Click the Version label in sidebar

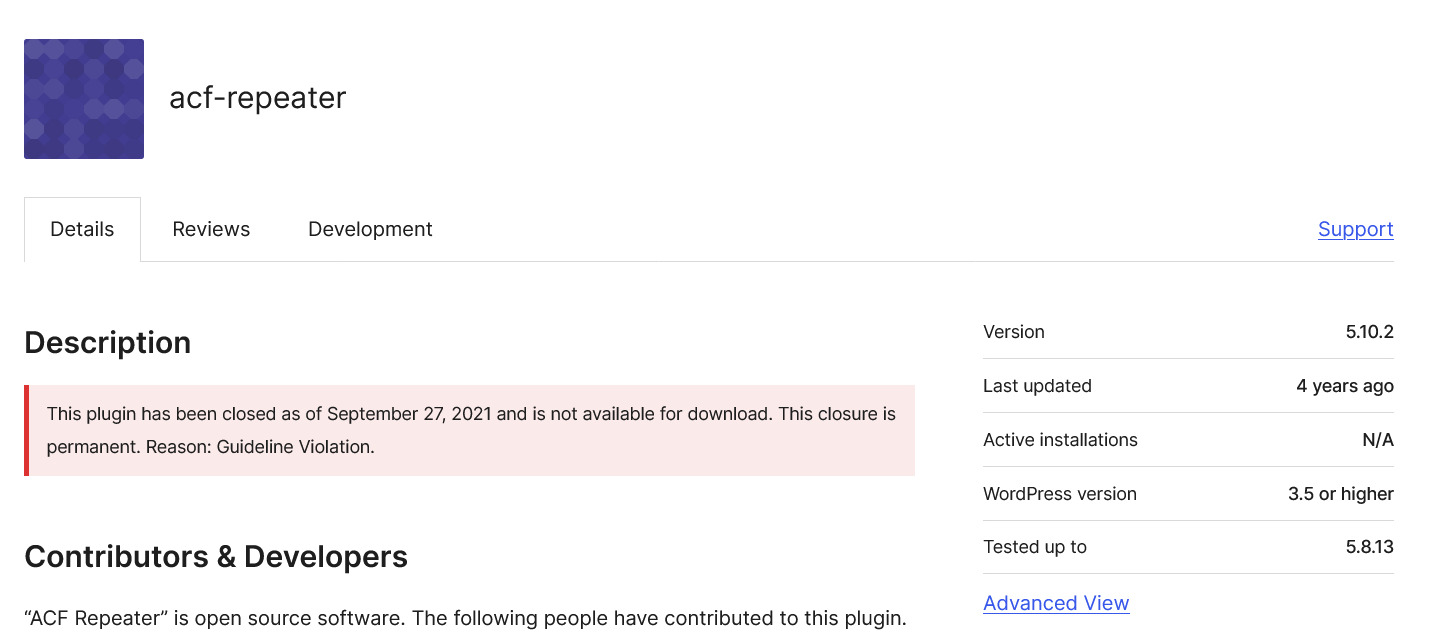1014,332
